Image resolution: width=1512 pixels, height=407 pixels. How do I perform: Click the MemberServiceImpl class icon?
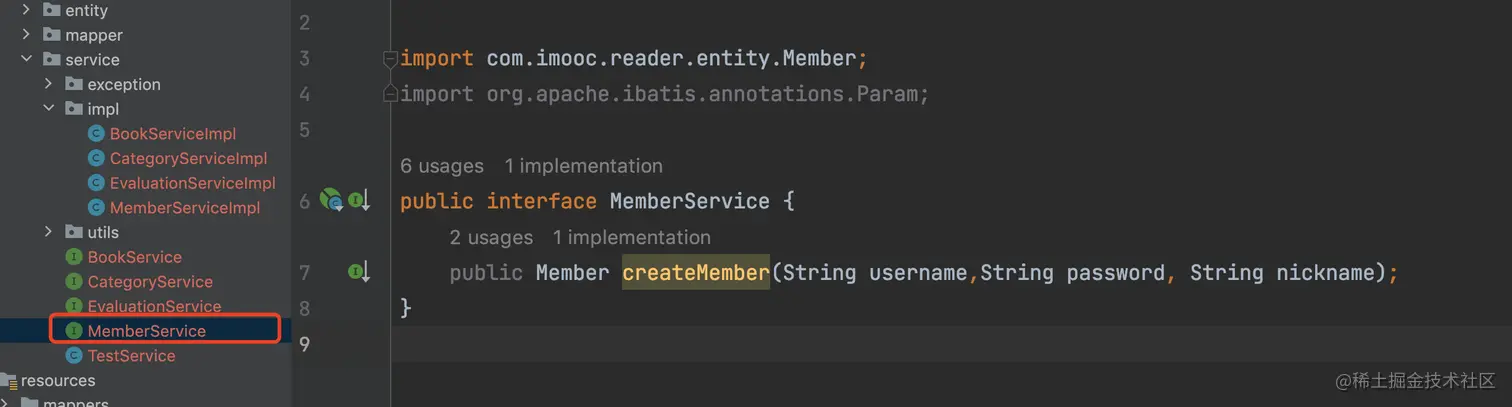point(96,207)
